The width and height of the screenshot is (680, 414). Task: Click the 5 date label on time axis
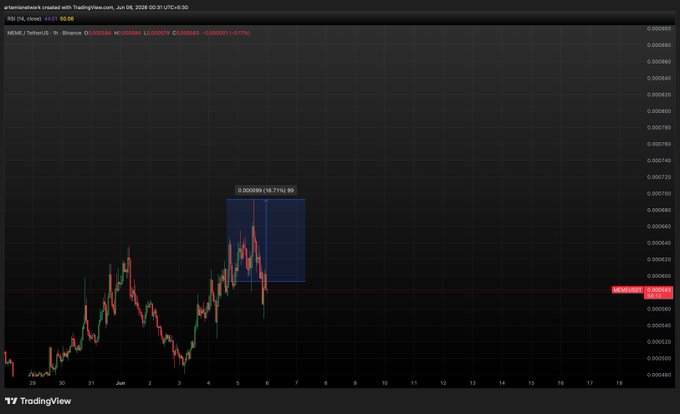click(238, 383)
